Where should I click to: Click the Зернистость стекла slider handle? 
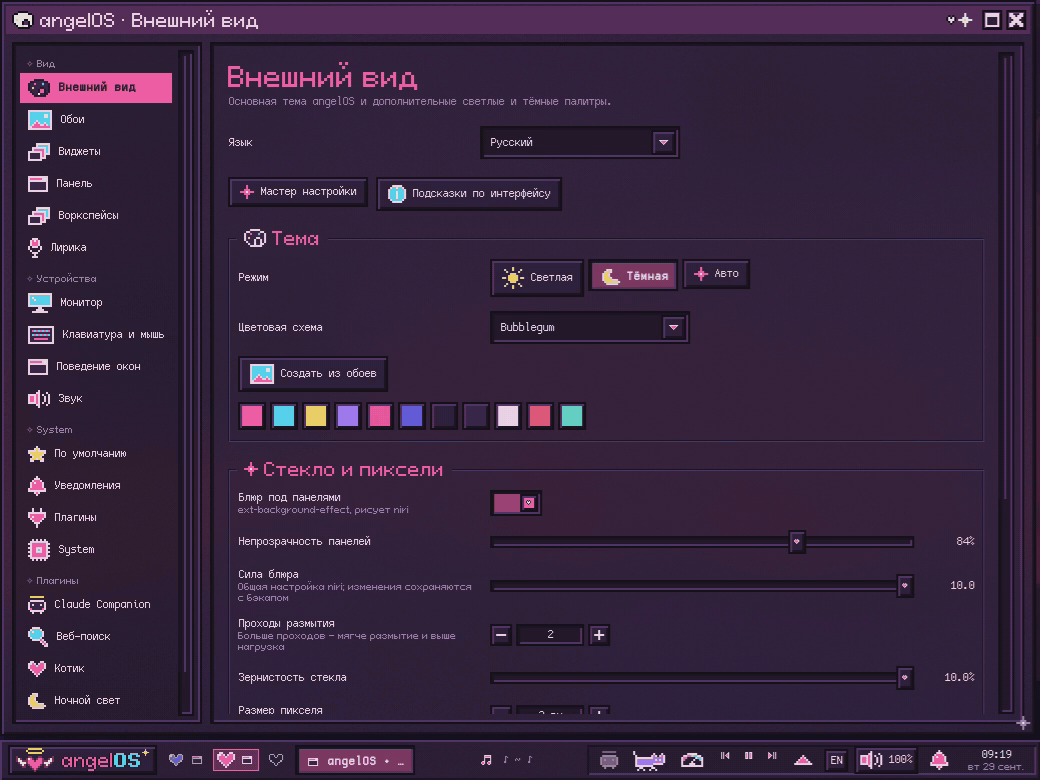coord(904,678)
